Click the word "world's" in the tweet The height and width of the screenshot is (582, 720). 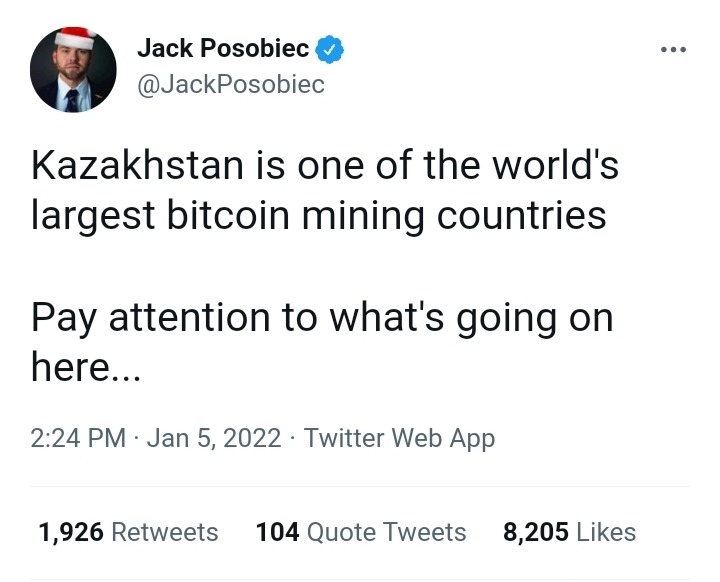point(554,165)
